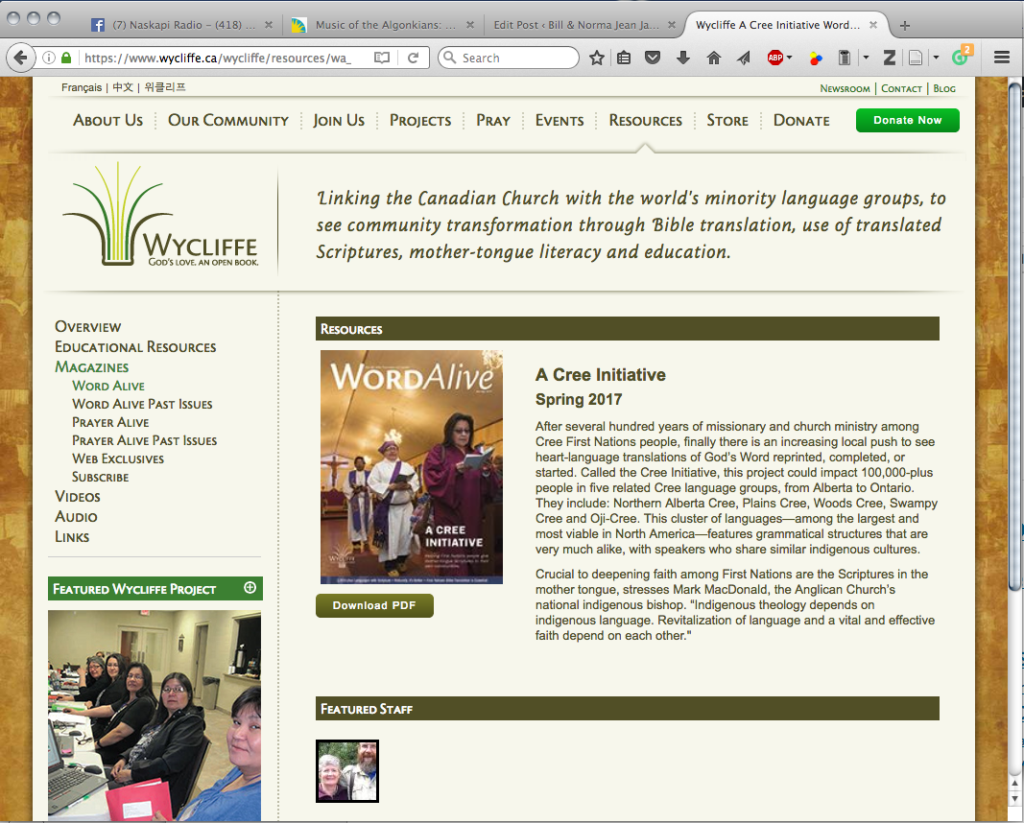Click the featured staff couple photo

[x=347, y=771]
